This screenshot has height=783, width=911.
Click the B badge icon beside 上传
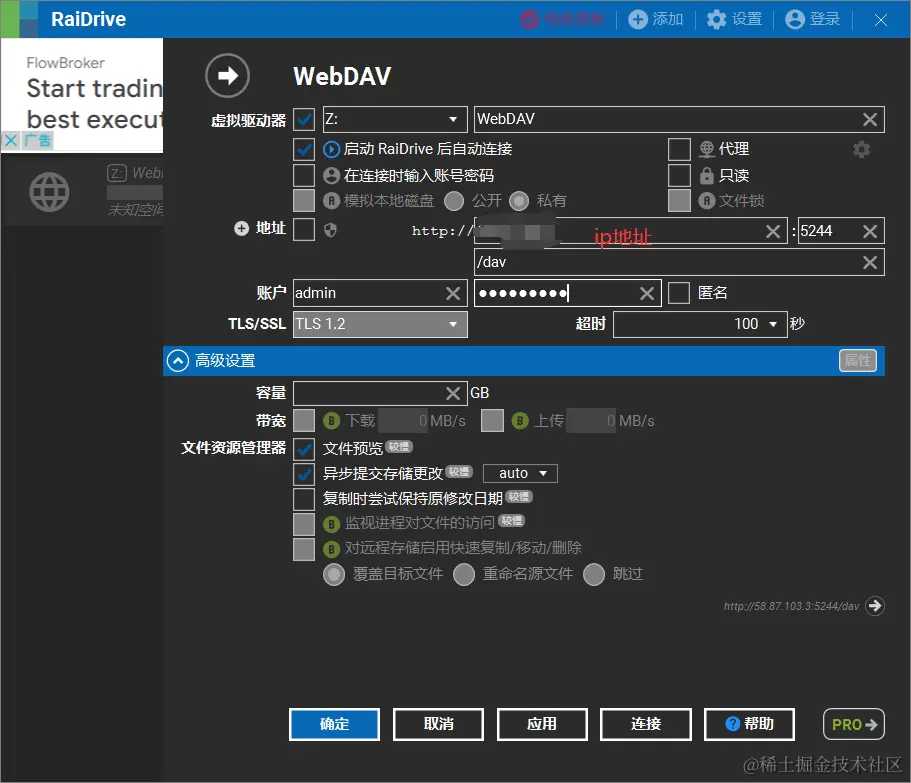520,421
